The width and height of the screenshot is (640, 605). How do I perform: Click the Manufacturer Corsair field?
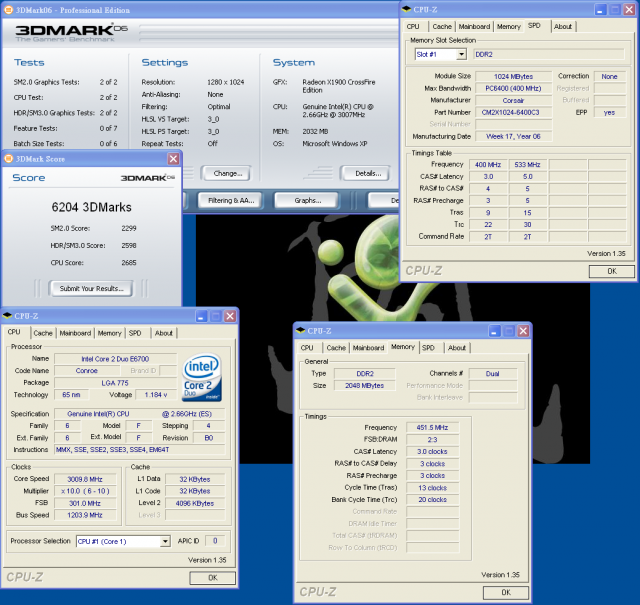coord(513,100)
